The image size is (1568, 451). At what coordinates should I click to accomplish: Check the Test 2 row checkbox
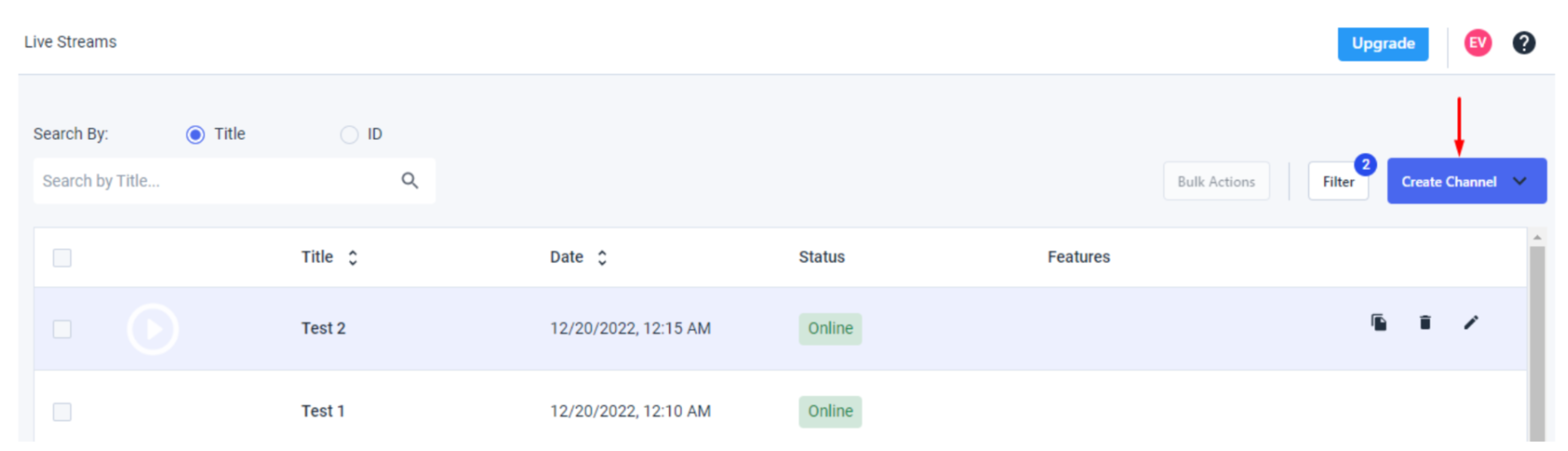pos(62,329)
